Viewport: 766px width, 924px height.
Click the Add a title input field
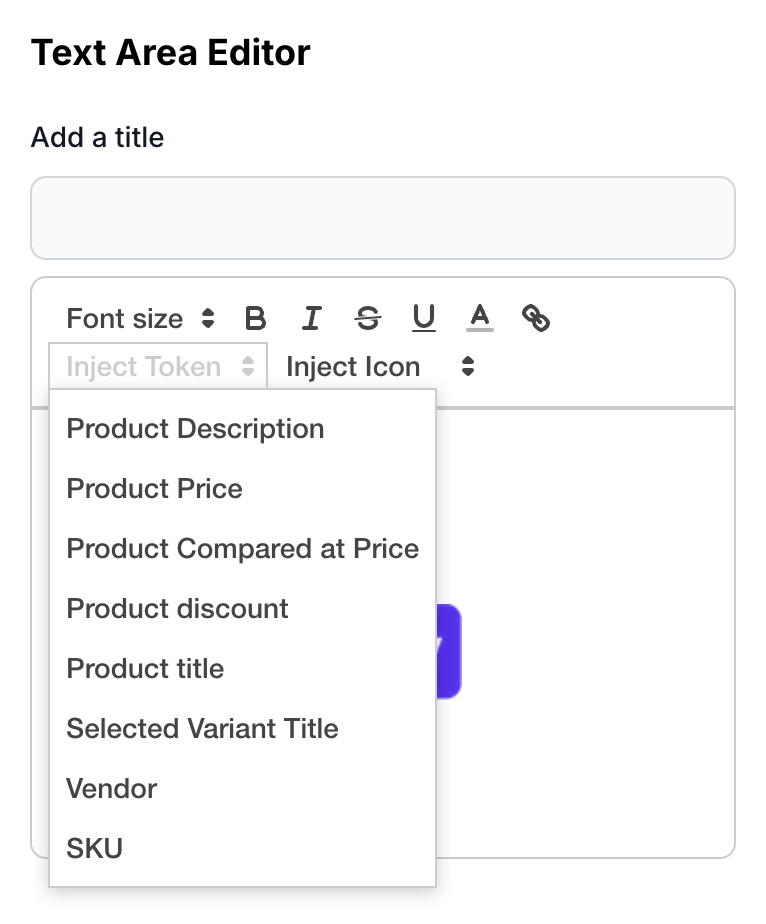(383, 218)
